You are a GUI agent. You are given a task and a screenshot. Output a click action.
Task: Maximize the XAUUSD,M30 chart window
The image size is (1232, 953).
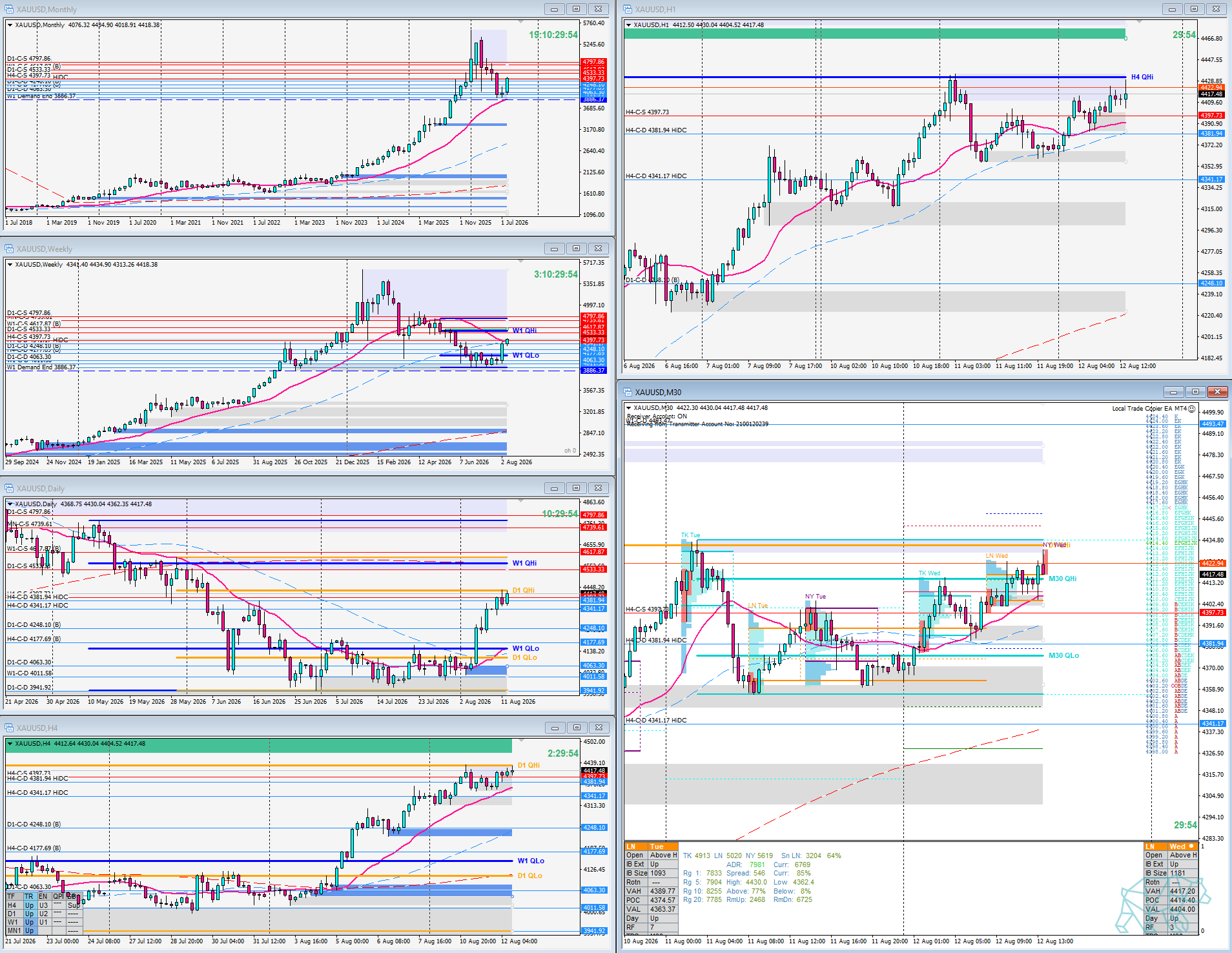(x=1195, y=392)
